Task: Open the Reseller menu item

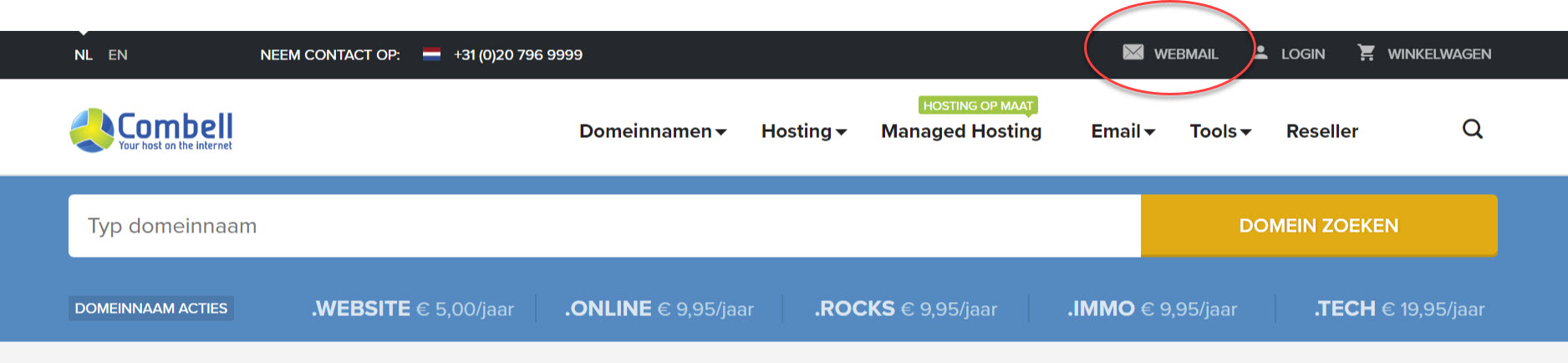Action: 1322,131
